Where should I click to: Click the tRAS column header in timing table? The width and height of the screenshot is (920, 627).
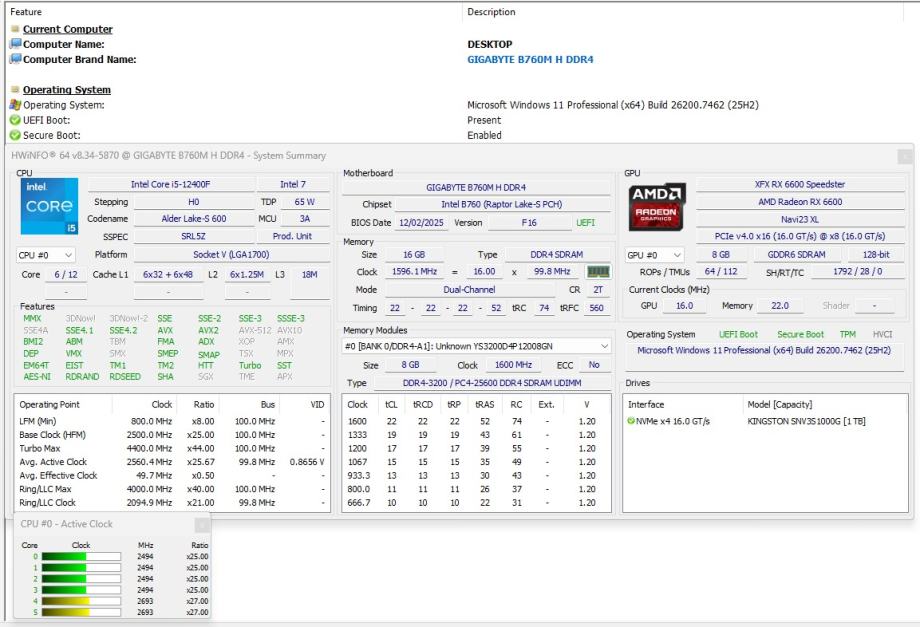(485, 405)
